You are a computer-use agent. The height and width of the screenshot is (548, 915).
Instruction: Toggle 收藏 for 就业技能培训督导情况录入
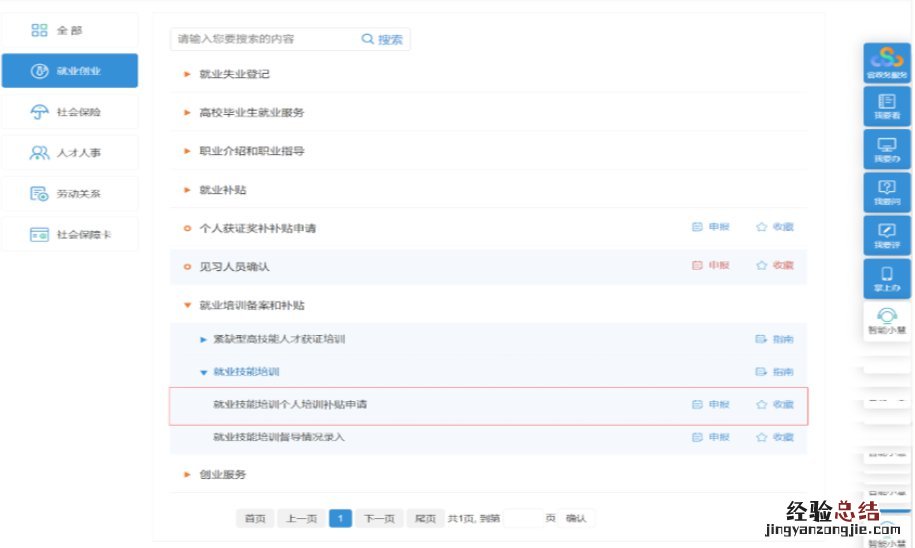pos(762,438)
